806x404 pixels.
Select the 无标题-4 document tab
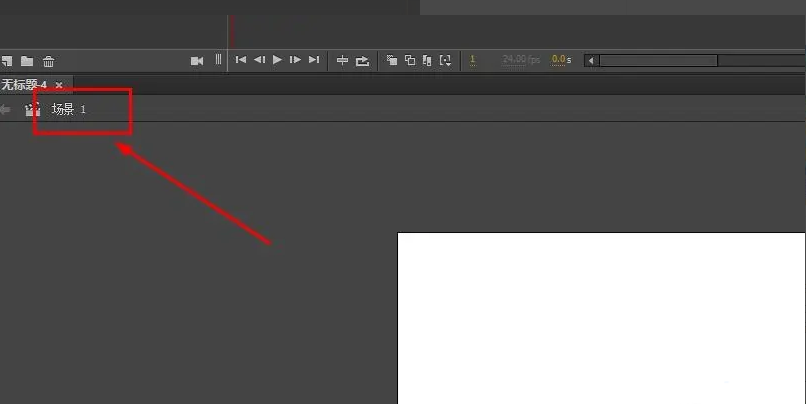point(24,85)
